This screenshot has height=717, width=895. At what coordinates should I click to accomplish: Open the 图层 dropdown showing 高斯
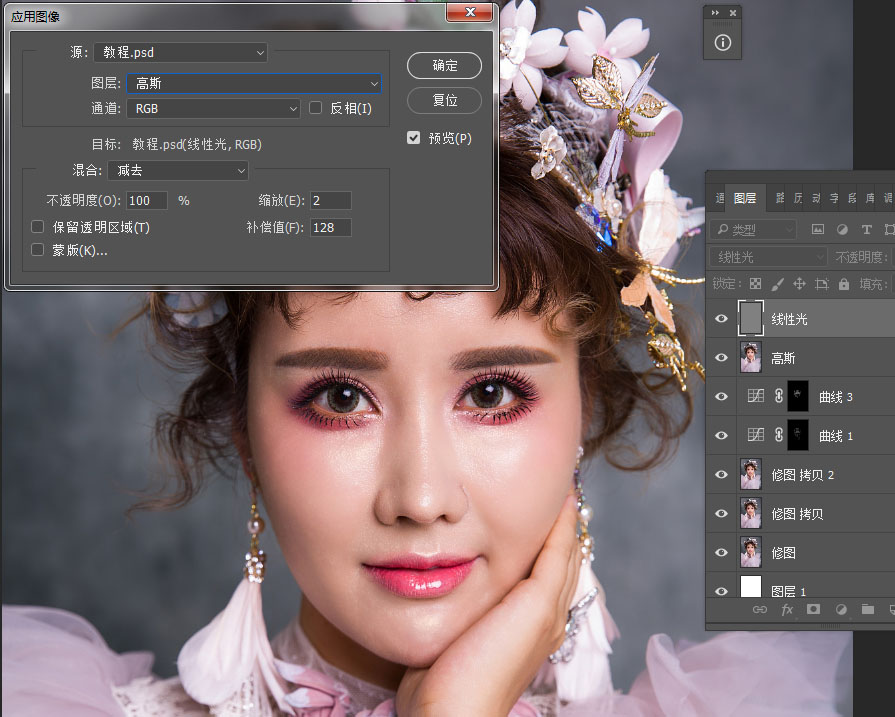point(254,83)
